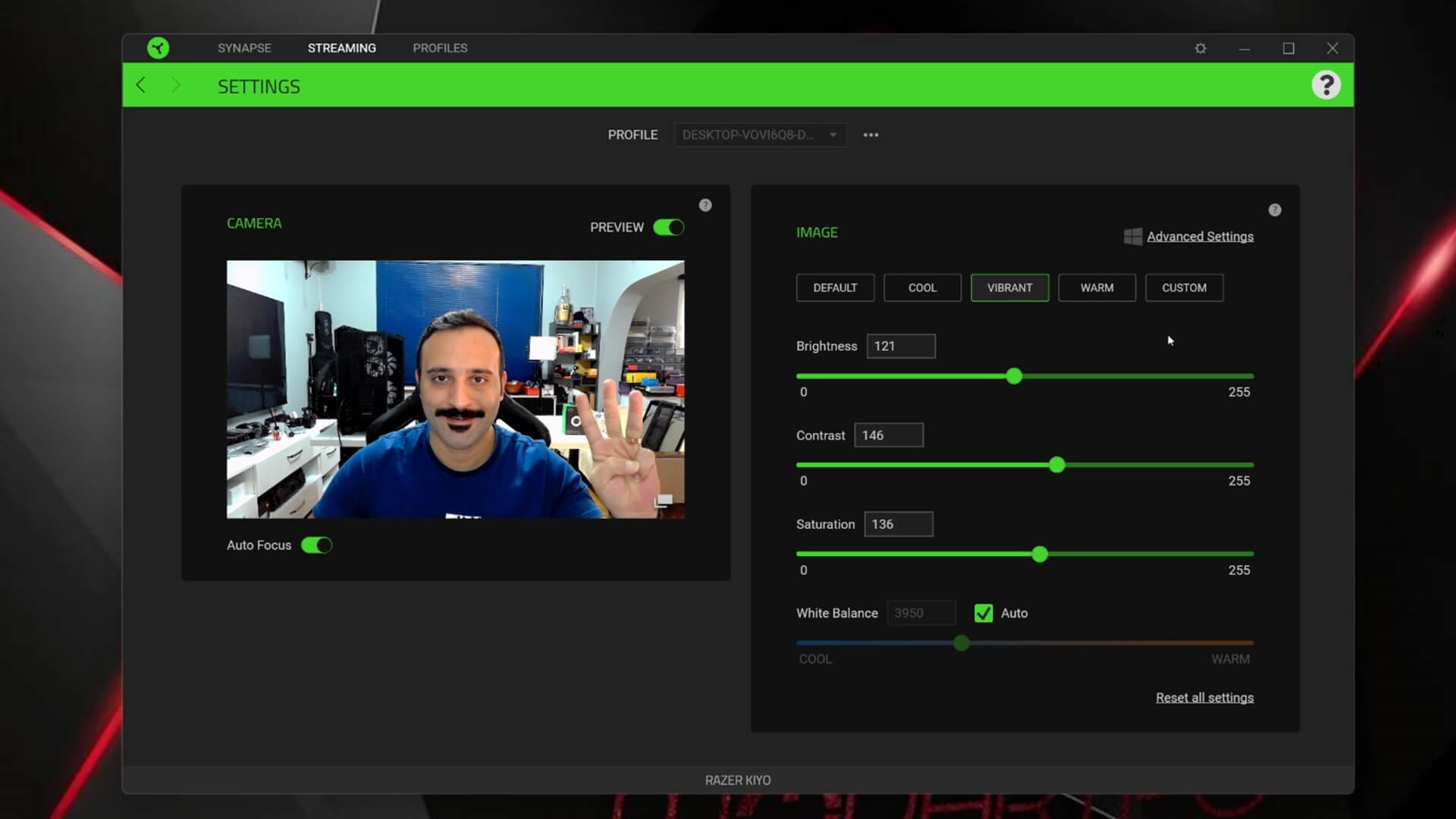Expand the Profile dropdown

pos(760,135)
